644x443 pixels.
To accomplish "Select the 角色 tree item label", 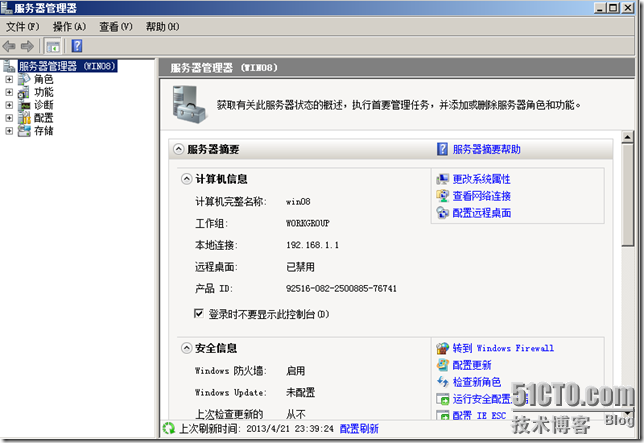I will point(44,79).
